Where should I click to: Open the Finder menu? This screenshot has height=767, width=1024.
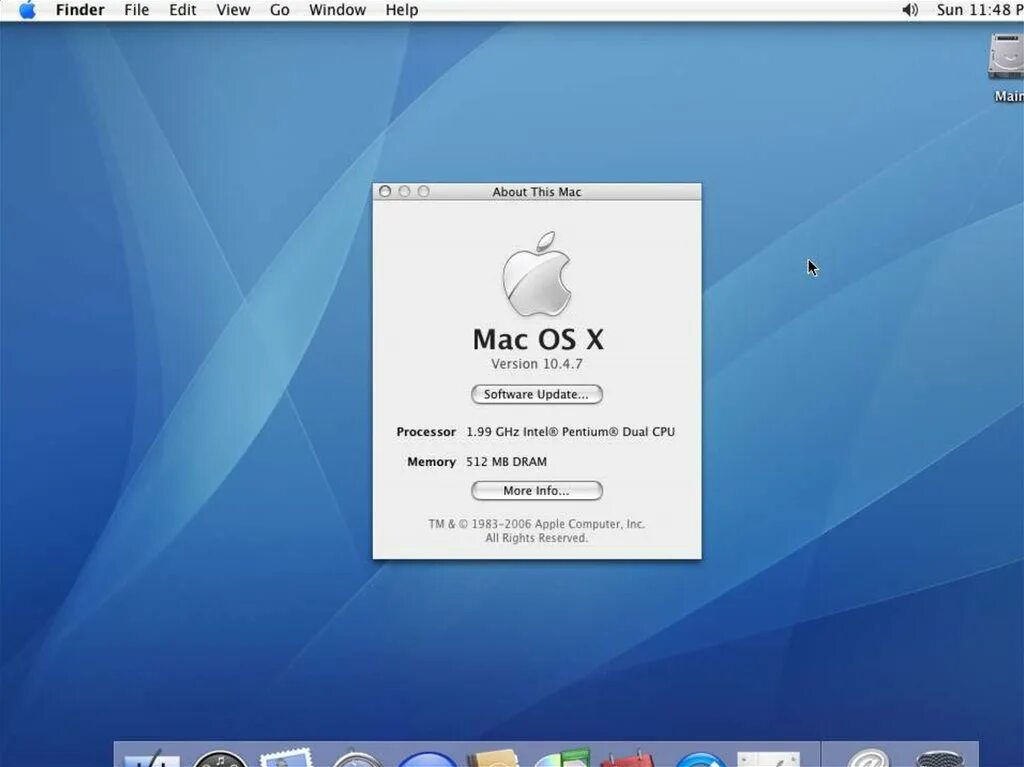[x=80, y=10]
